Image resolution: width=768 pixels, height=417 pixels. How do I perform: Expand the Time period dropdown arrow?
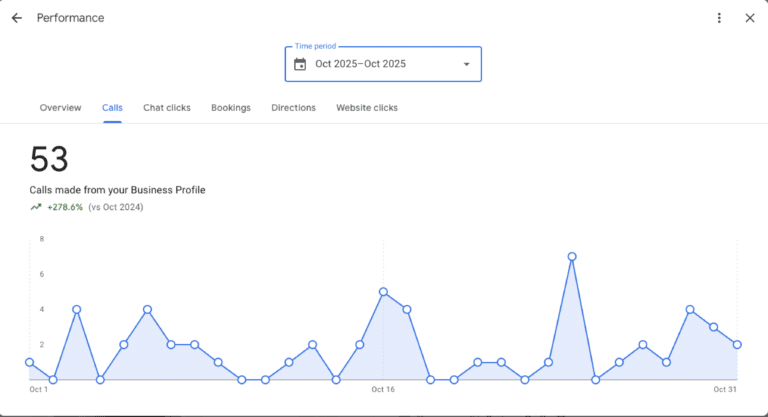(465, 65)
